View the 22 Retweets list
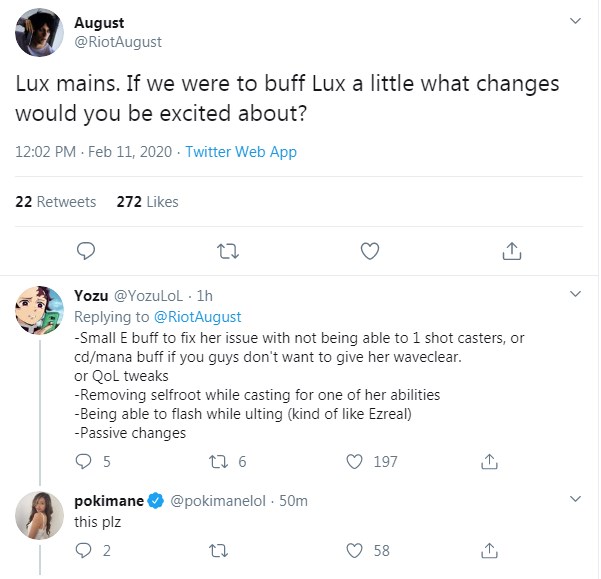The height and width of the screenshot is (579, 601). tap(56, 202)
